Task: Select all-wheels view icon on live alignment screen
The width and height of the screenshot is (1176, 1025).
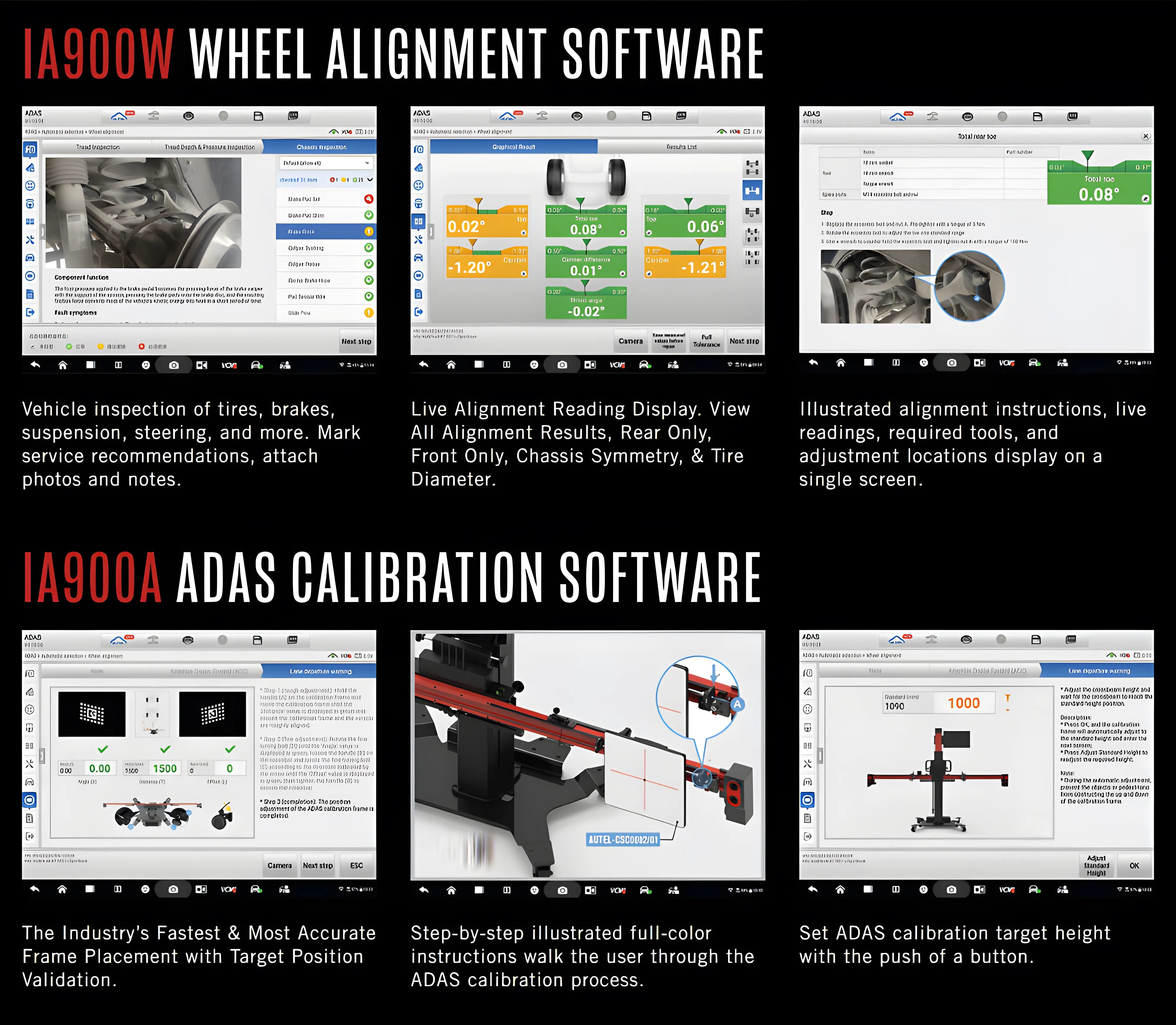Action: [x=753, y=168]
